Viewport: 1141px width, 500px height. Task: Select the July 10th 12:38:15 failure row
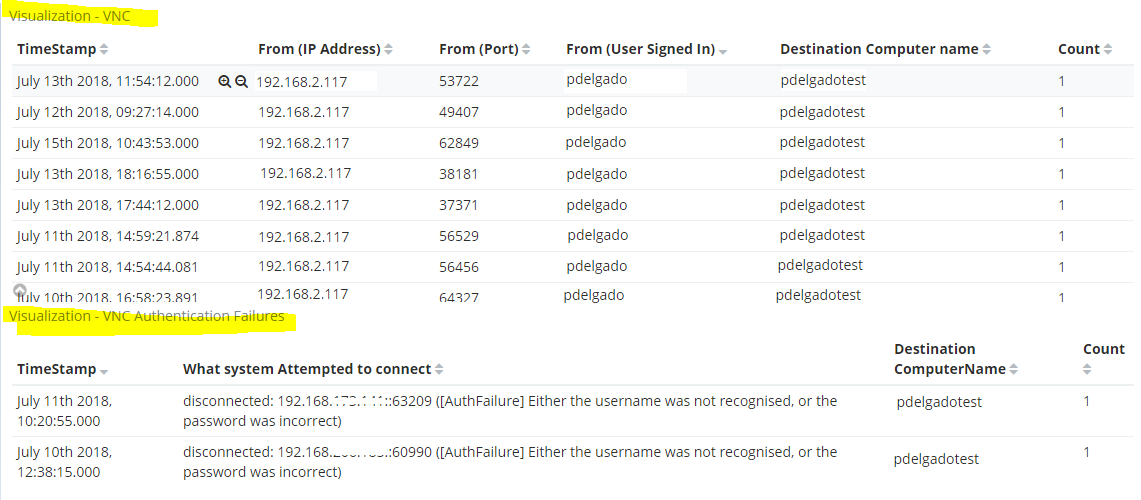(x=570, y=462)
